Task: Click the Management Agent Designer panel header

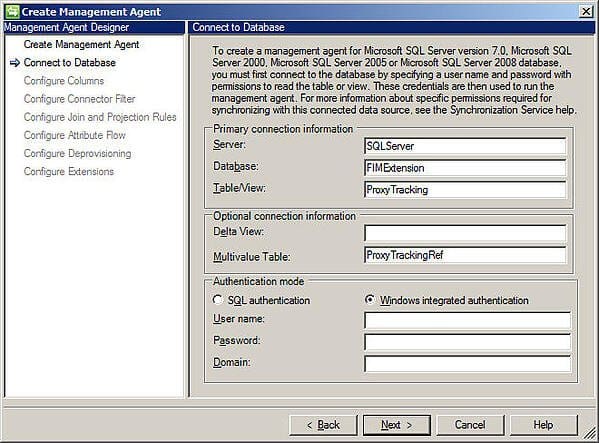Action: click(x=94, y=27)
